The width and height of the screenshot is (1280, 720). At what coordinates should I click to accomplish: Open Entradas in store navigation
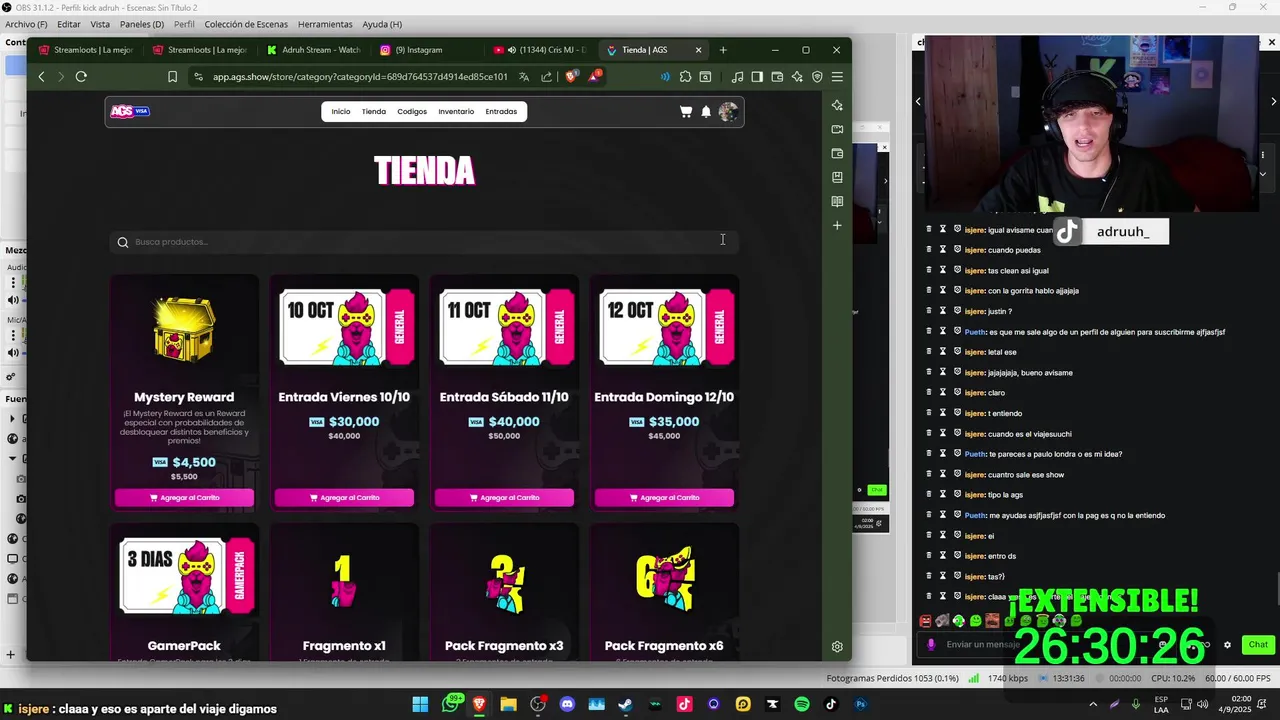tap(501, 112)
